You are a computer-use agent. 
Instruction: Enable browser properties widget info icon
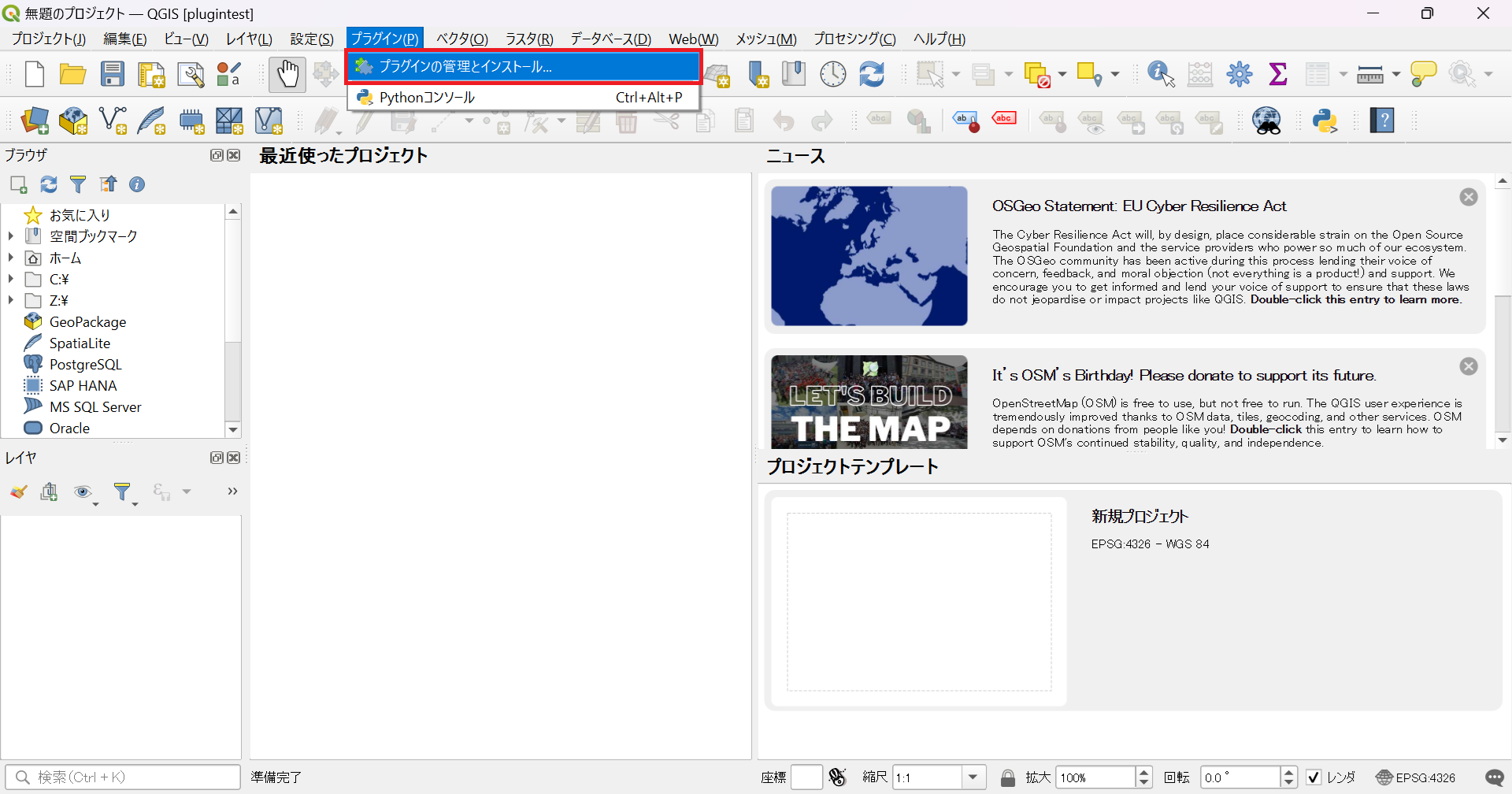point(137,184)
